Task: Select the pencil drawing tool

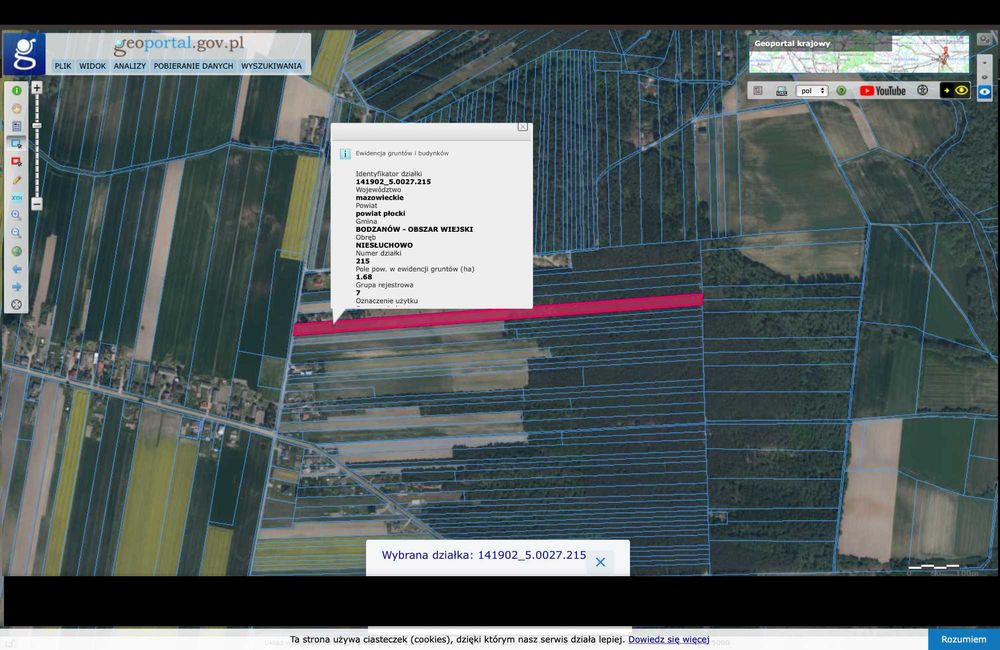Action: 16,180
